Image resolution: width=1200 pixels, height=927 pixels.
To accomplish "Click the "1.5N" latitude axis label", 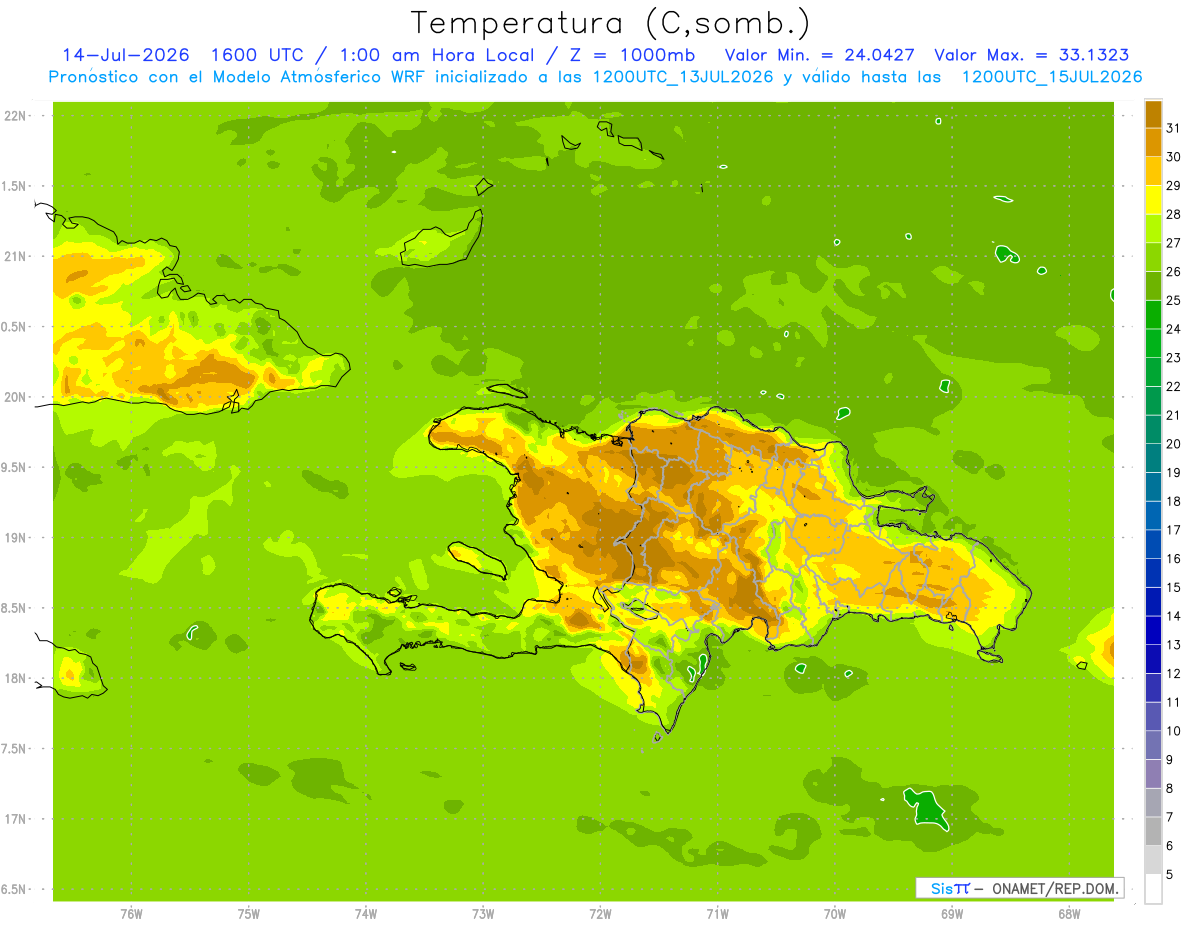I will point(16,186).
